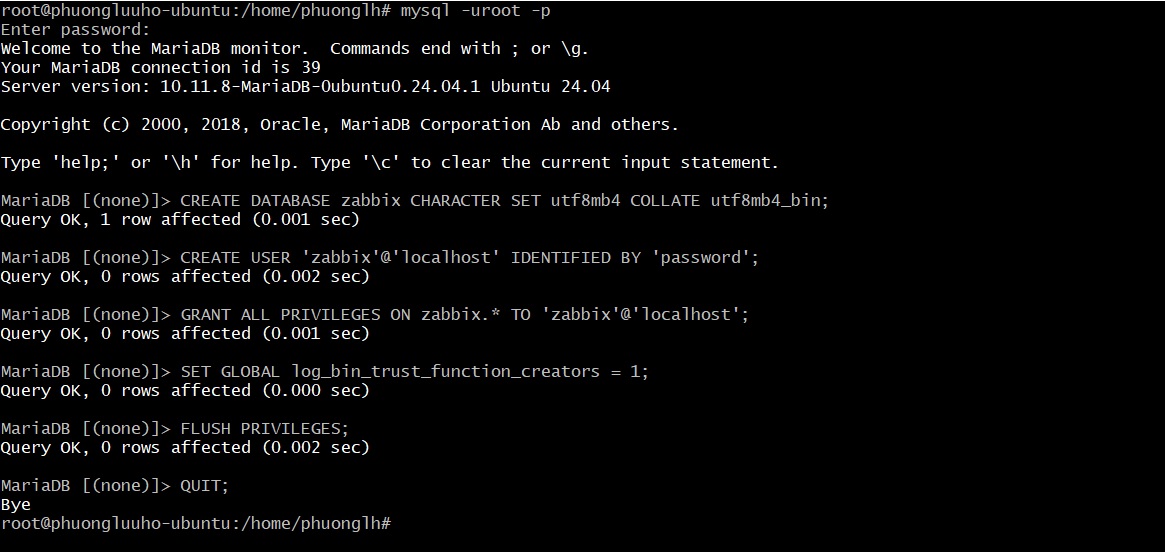
Task: Click the quoted 'password' string
Action: tap(703, 257)
